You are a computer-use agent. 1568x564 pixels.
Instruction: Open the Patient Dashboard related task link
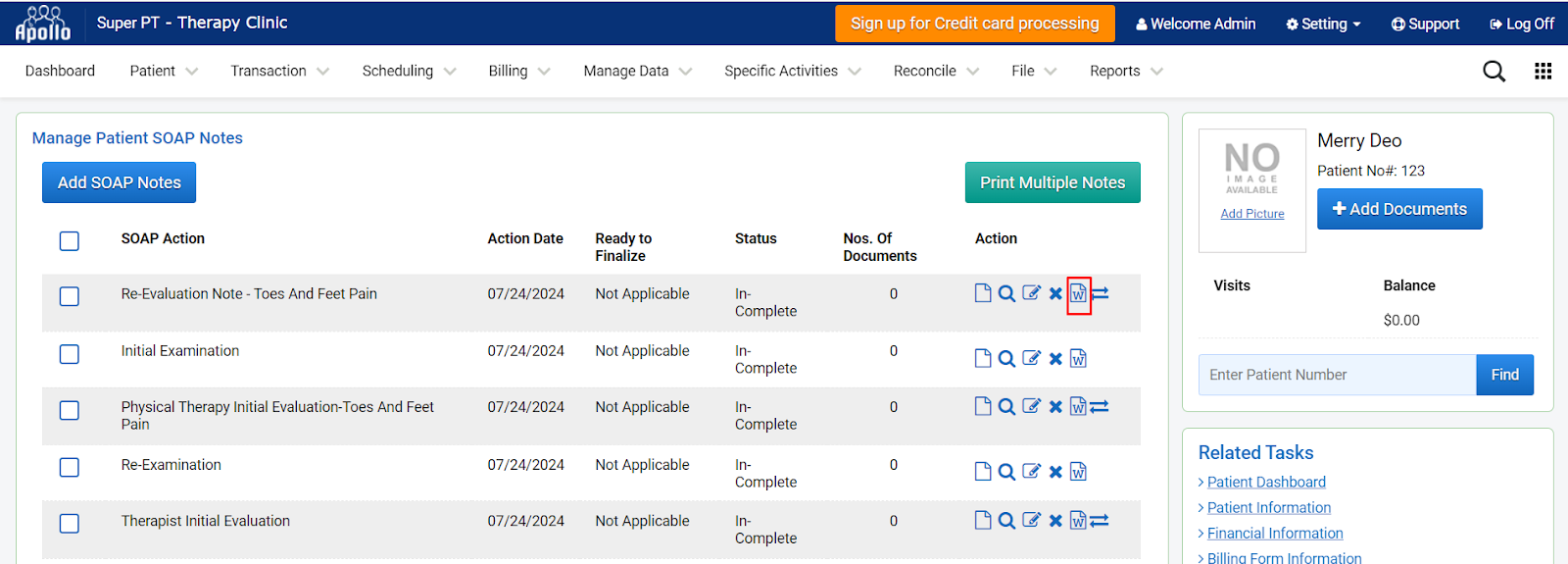[x=1266, y=482]
